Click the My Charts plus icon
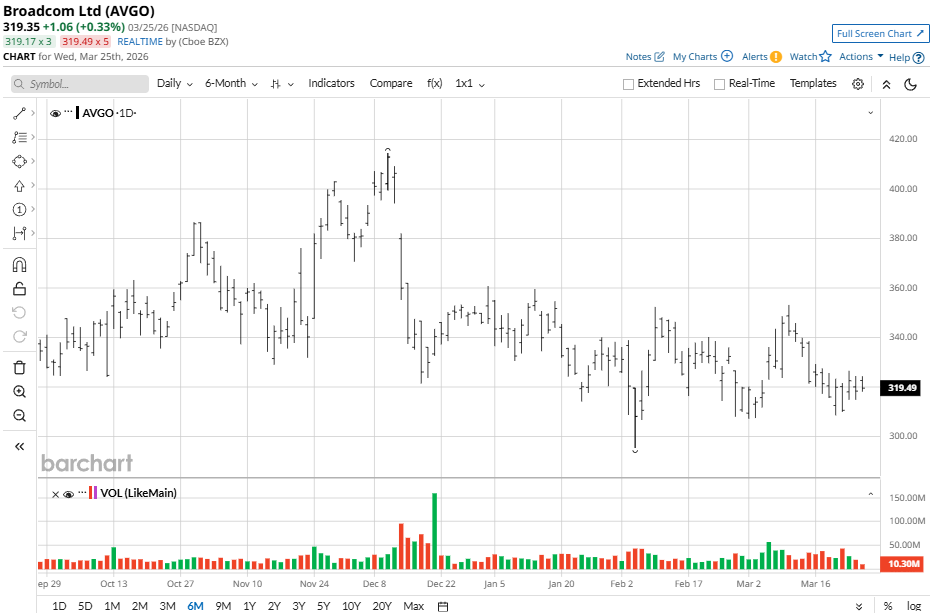 [x=726, y=56]
